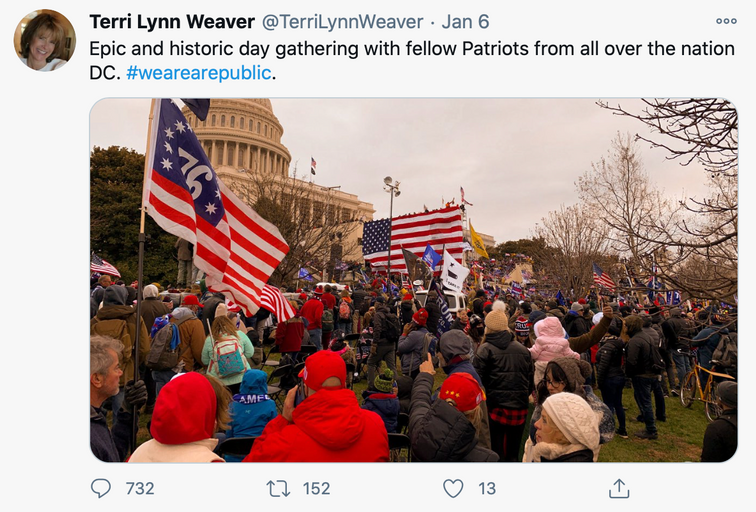
Task: View the 13 likes count
Action: point(487,488)
